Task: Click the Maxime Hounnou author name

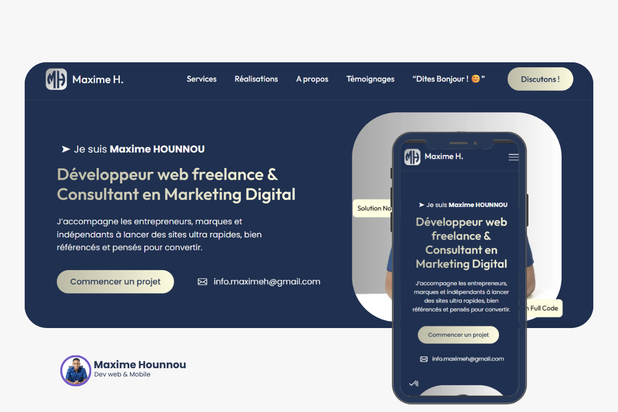Action: (x=140, y=364)
